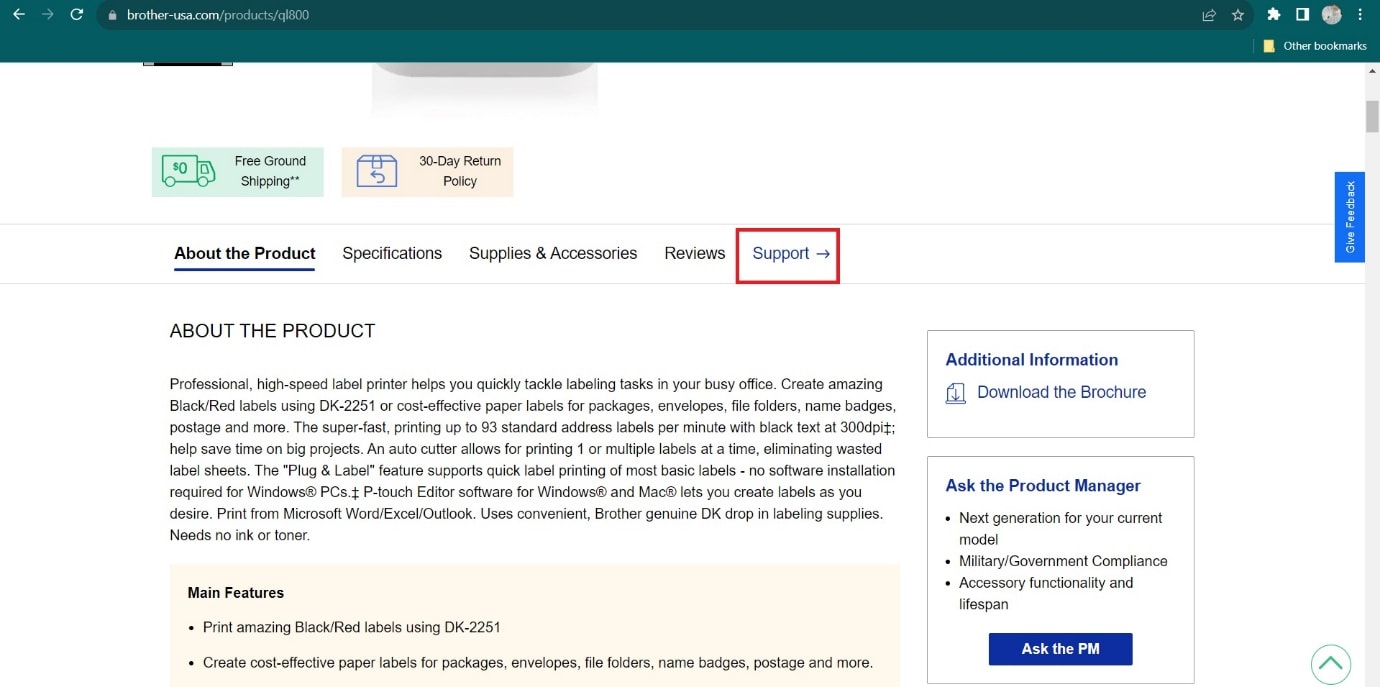Click the 30-Day Return Policy box icon
Viewport: 1380px width, 687px height.
[x=375, y=171]
